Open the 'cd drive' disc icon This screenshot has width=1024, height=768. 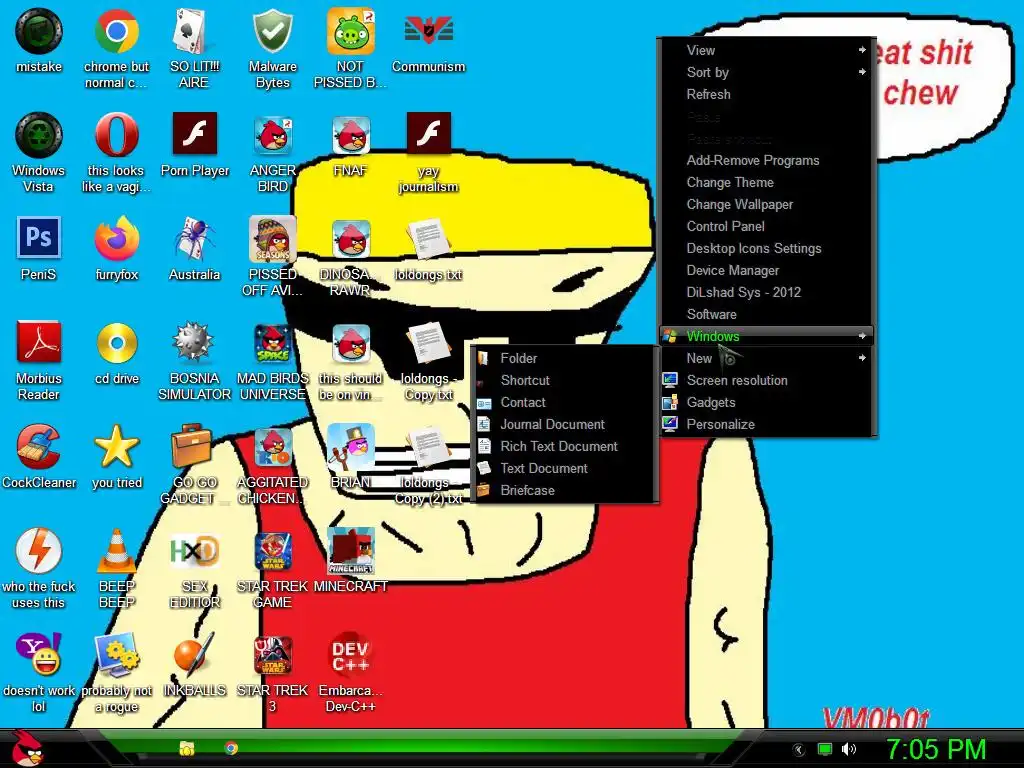pos(116,343)
